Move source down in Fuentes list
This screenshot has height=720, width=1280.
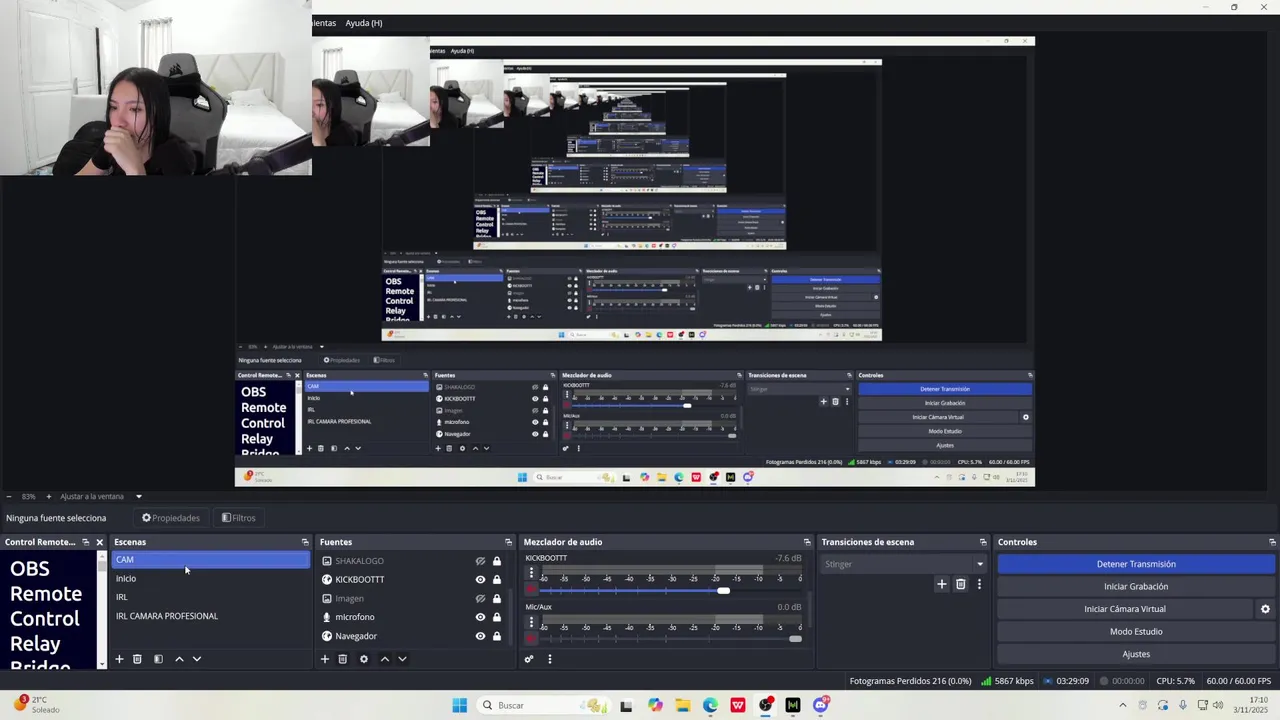(x=402, y=659)
